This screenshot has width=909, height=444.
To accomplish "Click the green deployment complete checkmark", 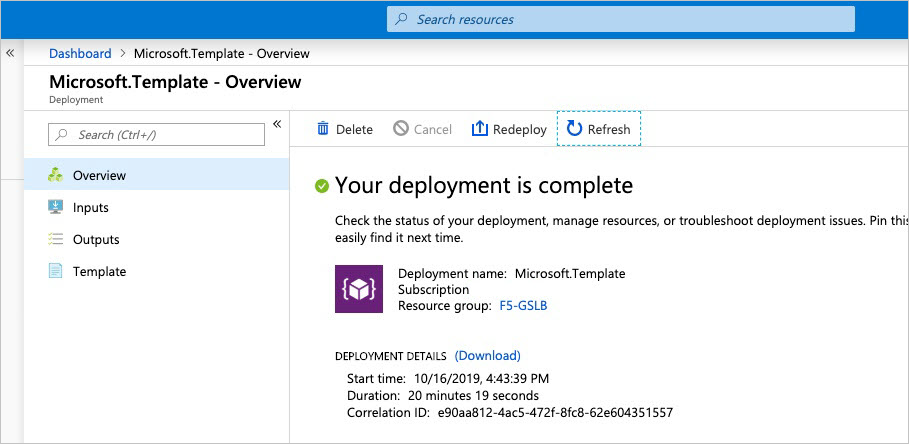I will [322, 185].
